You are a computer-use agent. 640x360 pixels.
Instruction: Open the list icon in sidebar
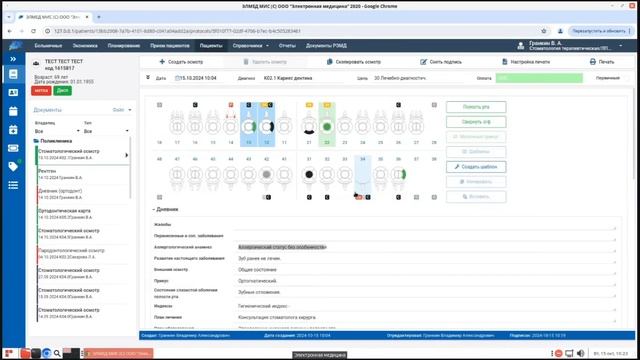(x=13, y=185)
